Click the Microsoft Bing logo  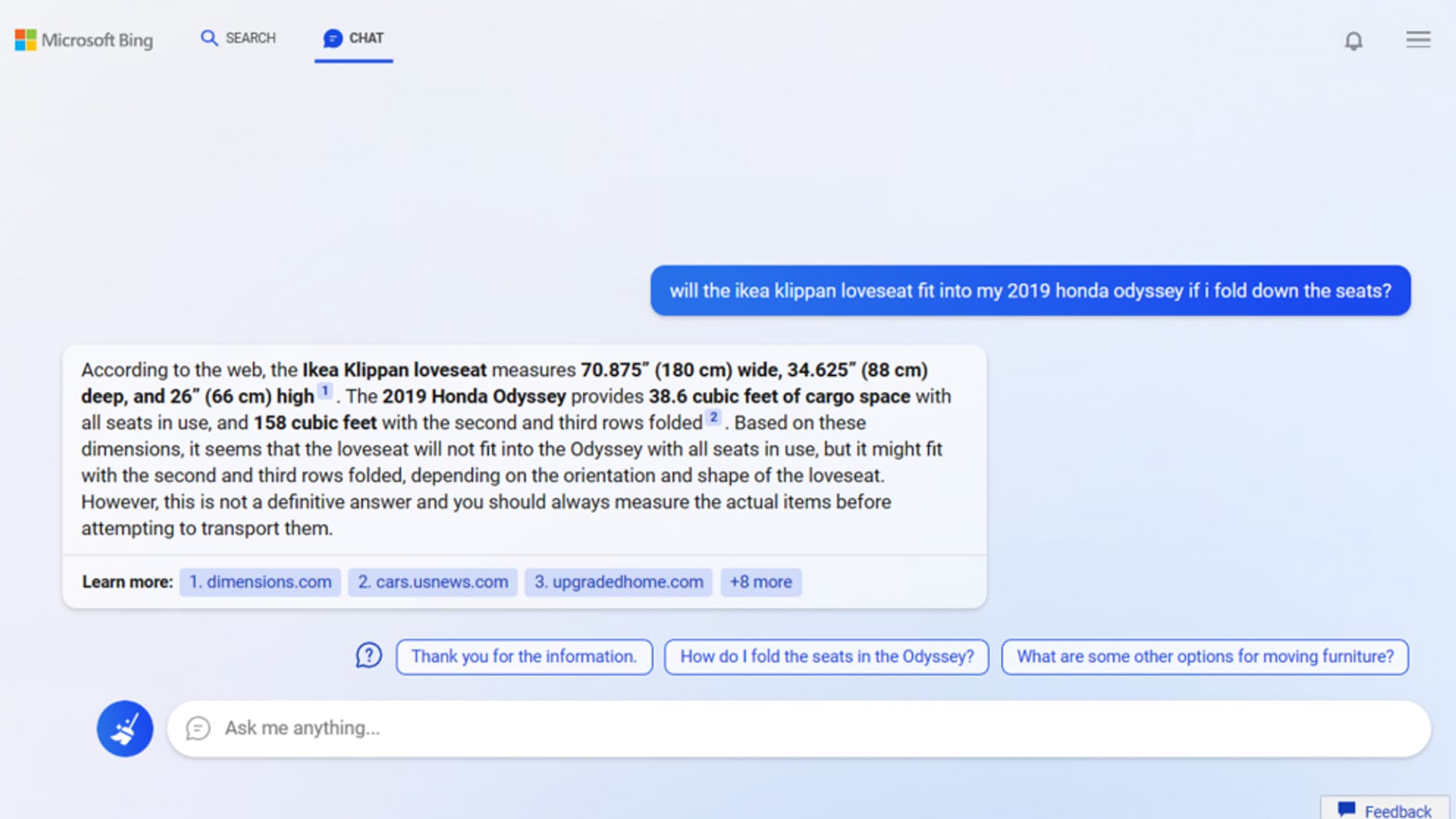coord(84,39)
